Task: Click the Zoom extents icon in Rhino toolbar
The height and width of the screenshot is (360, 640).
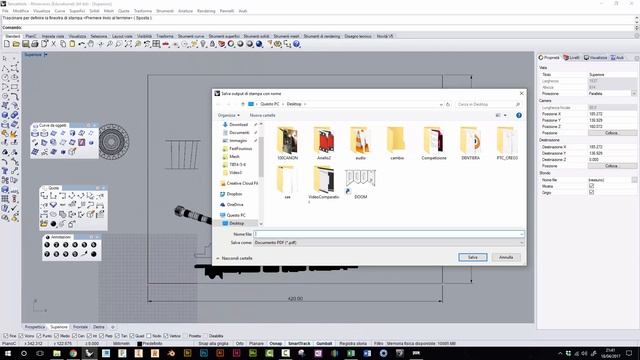Action: click(128, 44)
